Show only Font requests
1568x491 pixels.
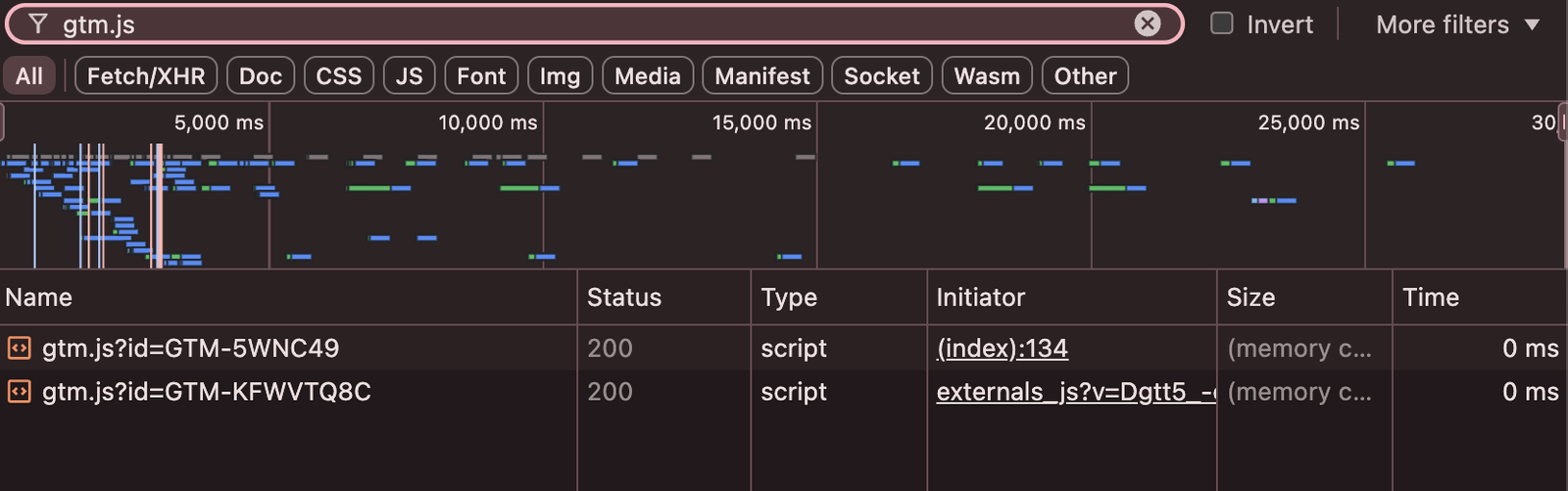pos(481,76)
